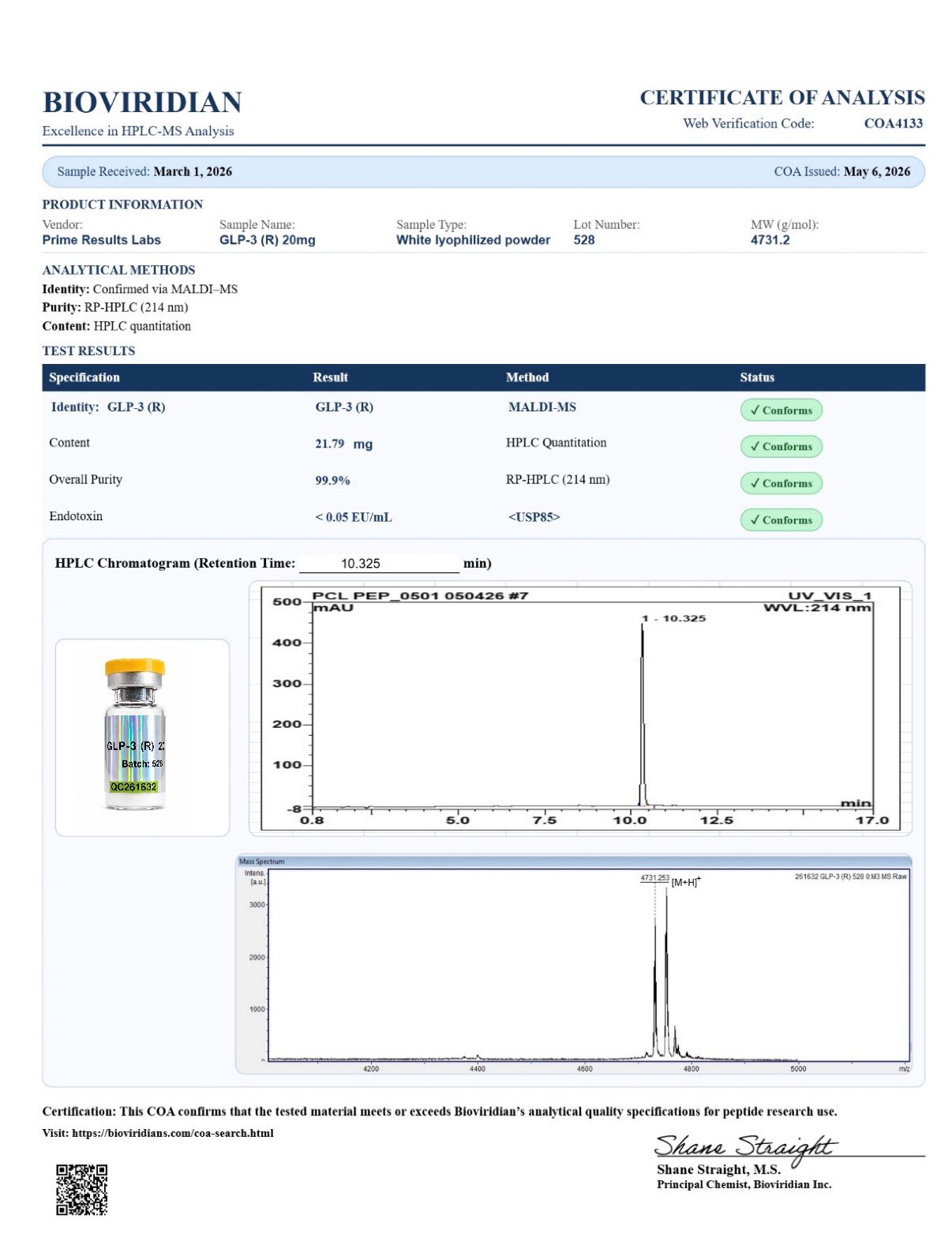Click the <USP85> method cell
The width and height of the screenshot is (952, 1249).
click(534, 517)
